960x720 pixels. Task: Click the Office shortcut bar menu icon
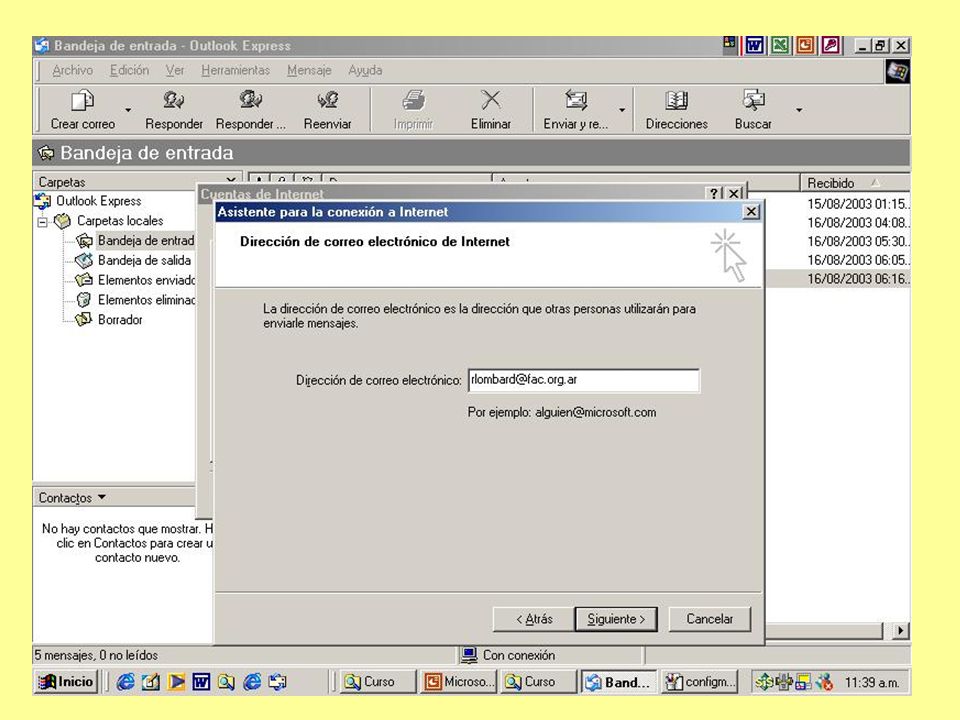pyautogui.click(x=730, y=44)
